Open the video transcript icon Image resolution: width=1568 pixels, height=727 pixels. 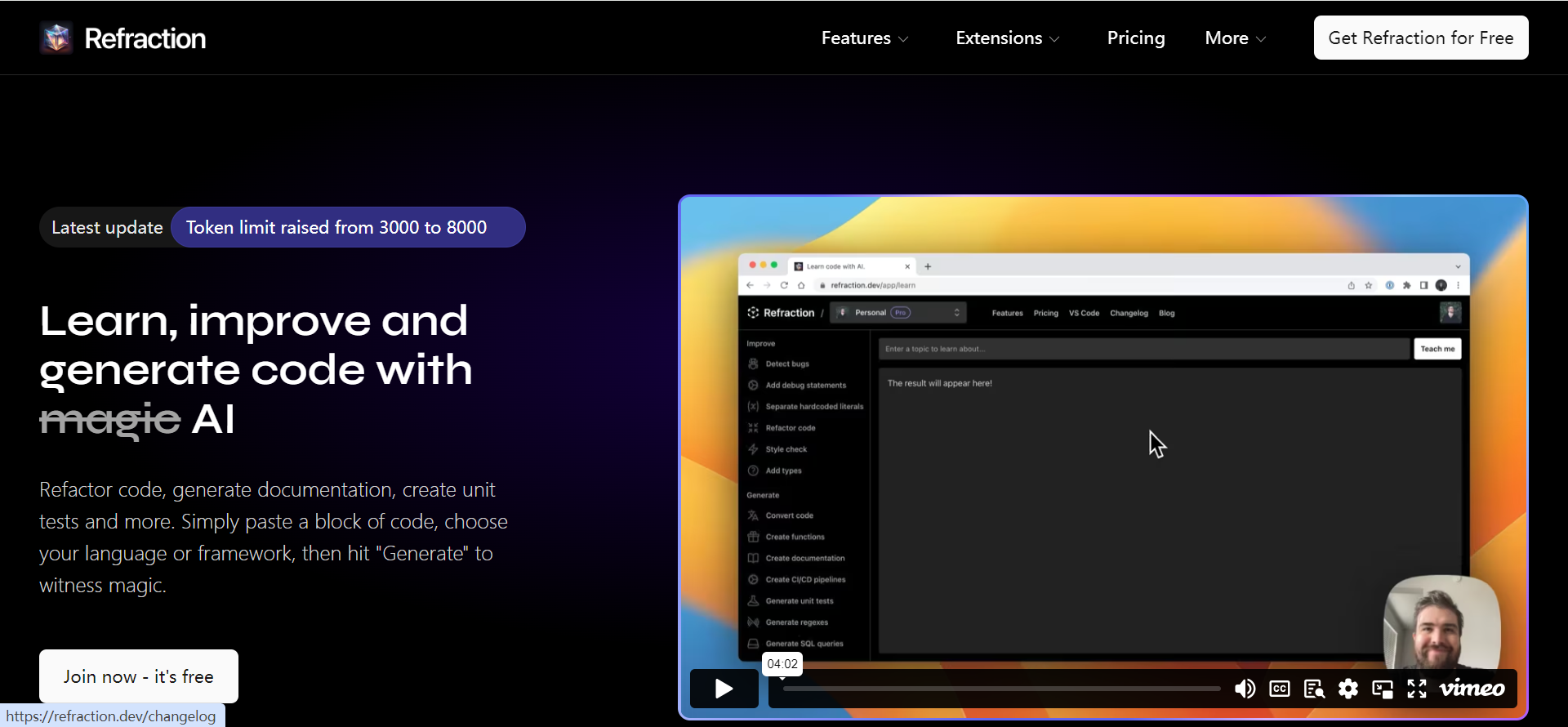1314,689
